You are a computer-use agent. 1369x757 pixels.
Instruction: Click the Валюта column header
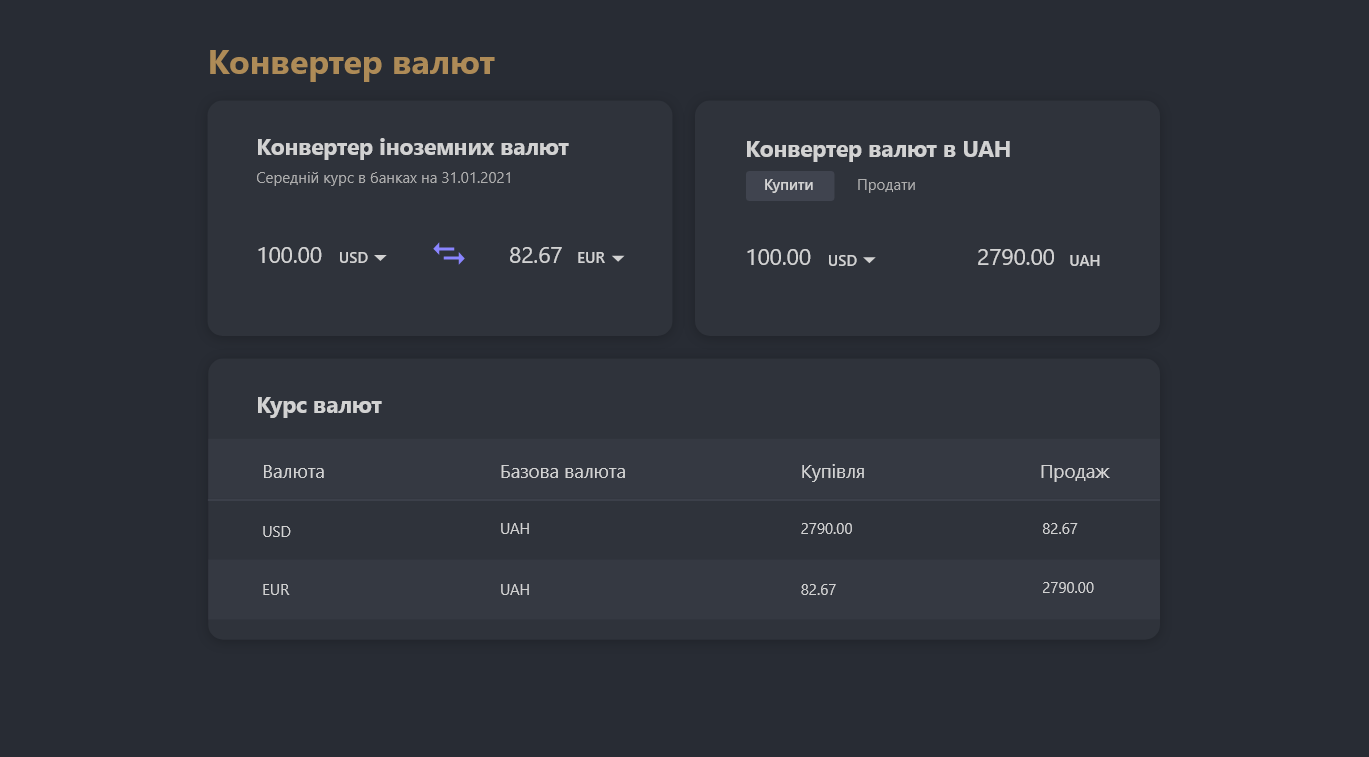tap(293, 471)
